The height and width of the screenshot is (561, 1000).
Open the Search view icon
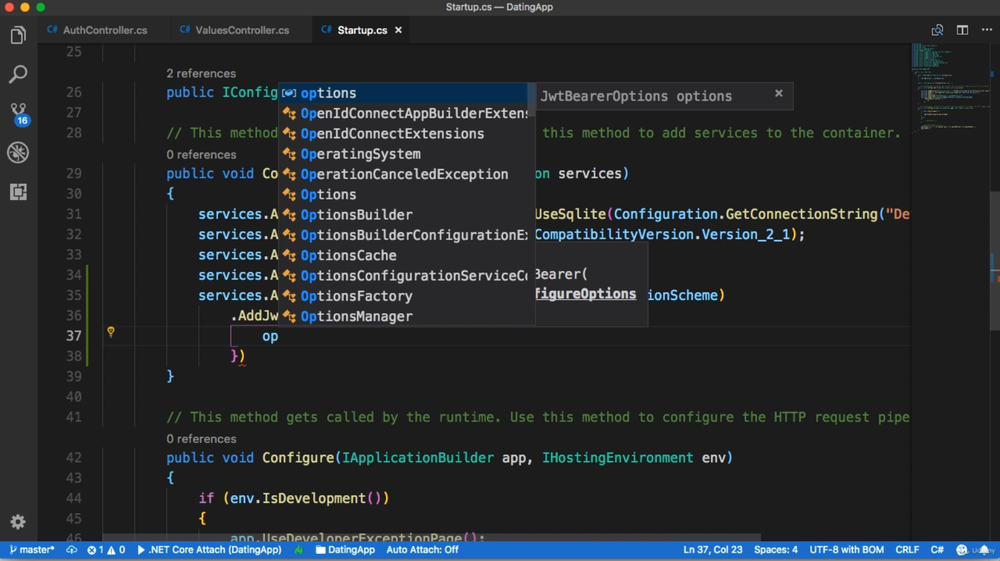pos(18,75)
